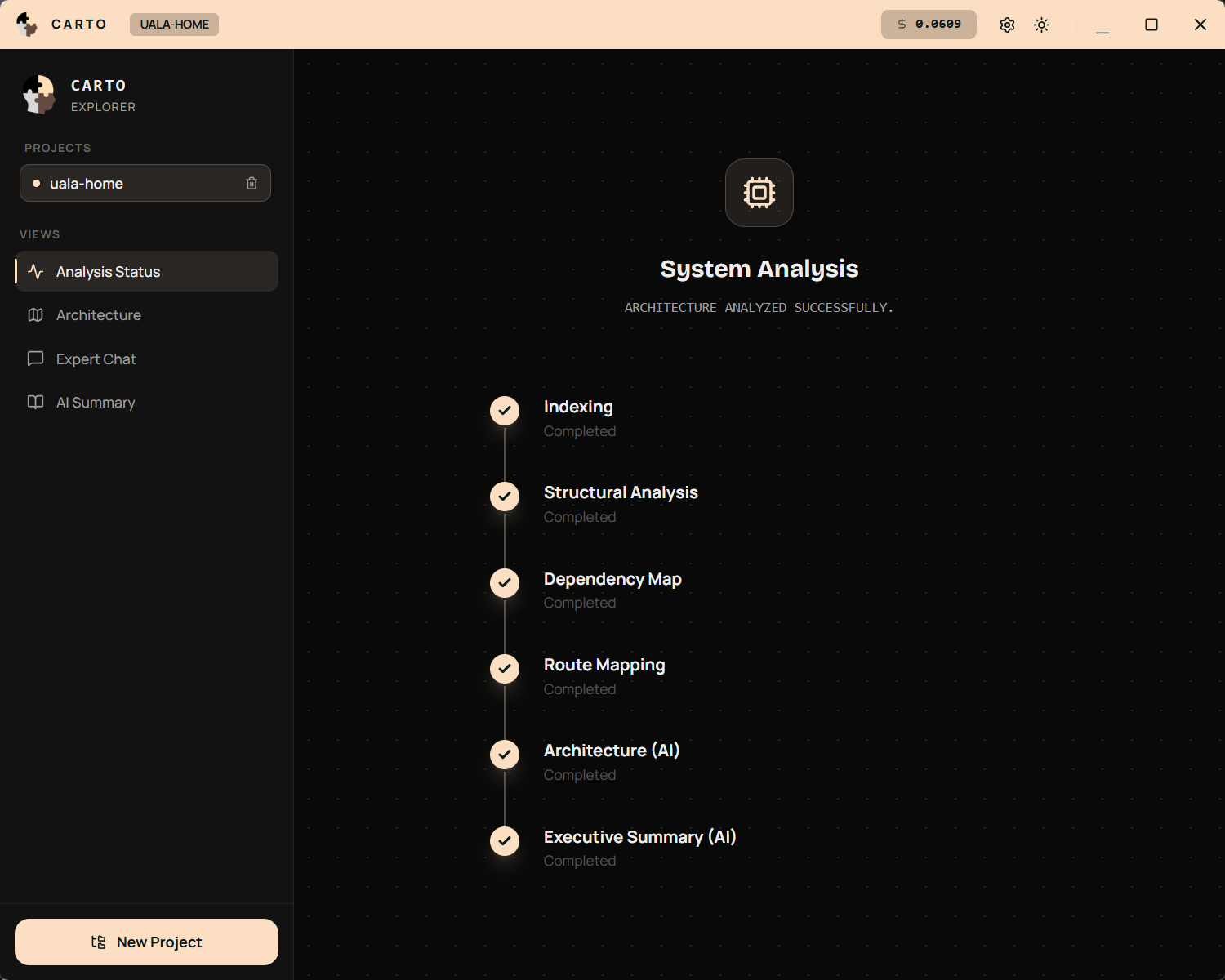
Task: Expand the VIEWS section header
Action: (x=39, y=234)
